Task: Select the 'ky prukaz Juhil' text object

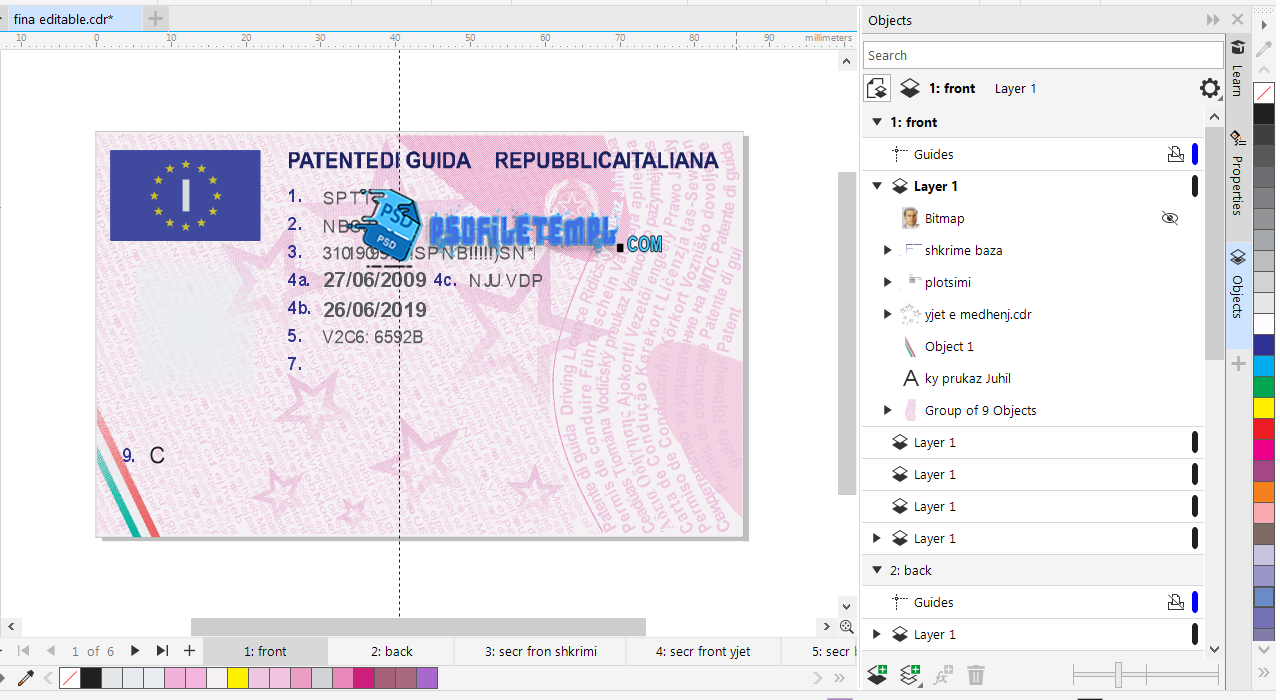Action: coord(1033,378)
